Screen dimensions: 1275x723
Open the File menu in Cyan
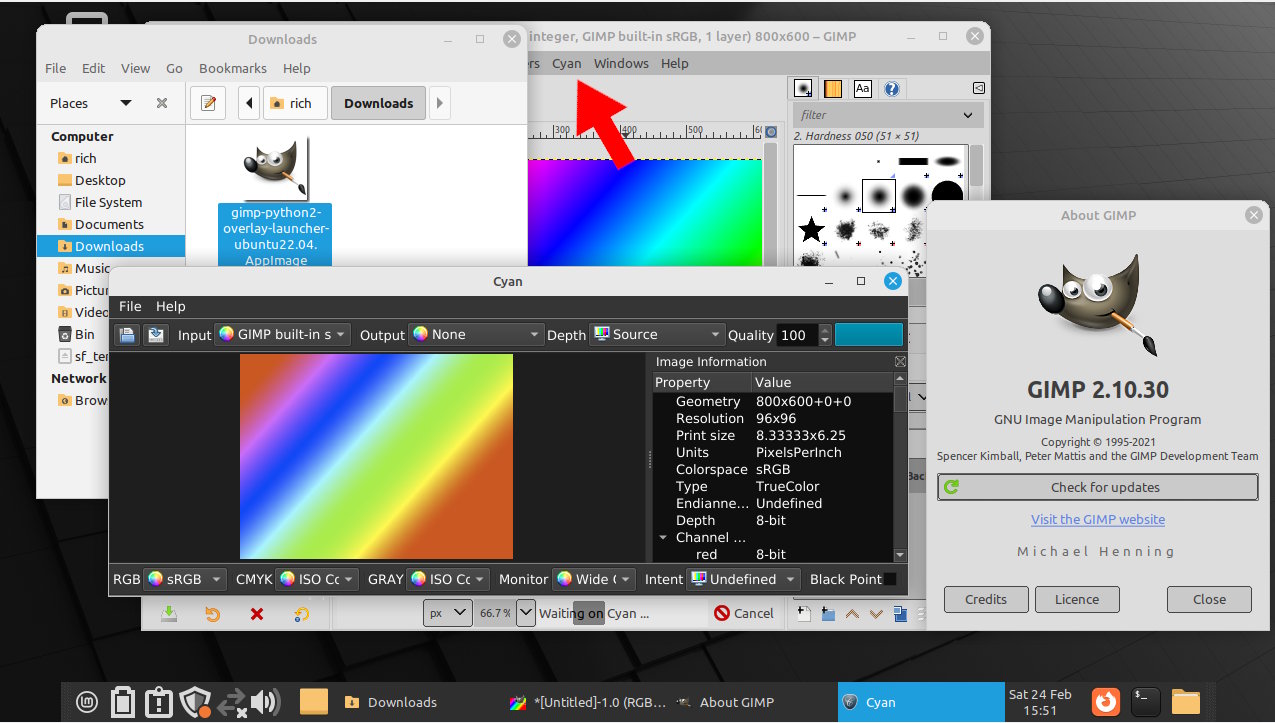[130, 306]
